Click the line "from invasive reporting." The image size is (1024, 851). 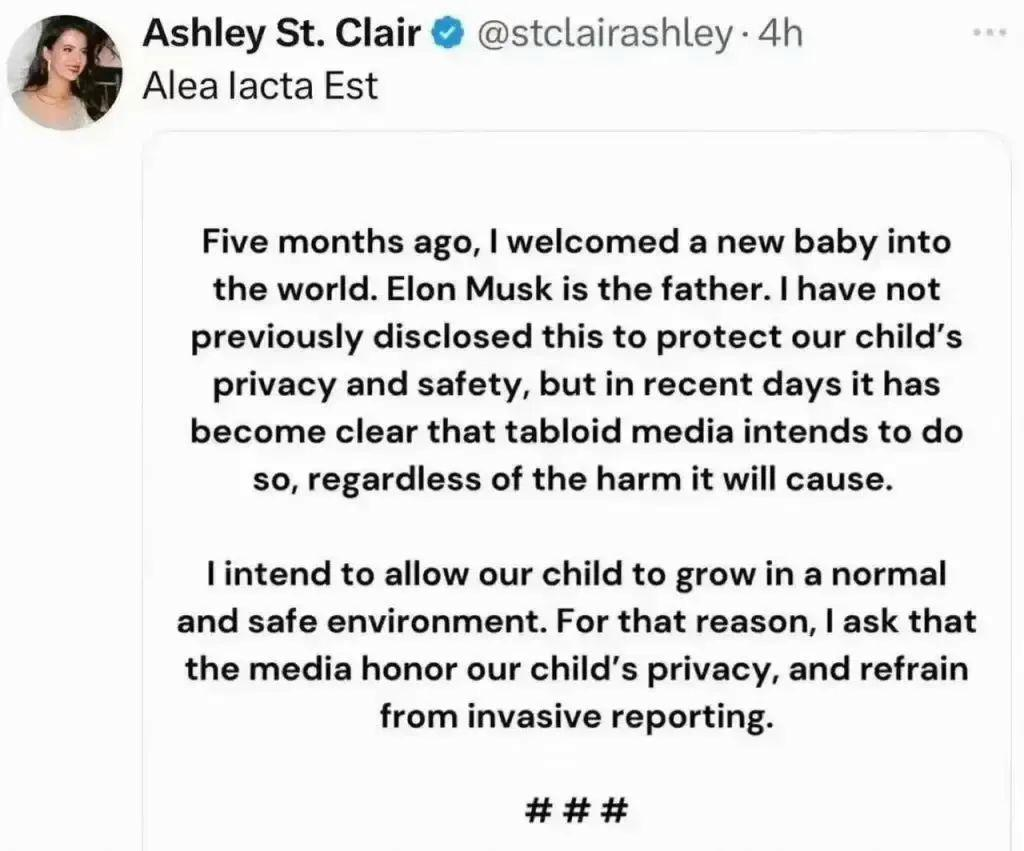[x=575, y=718]
